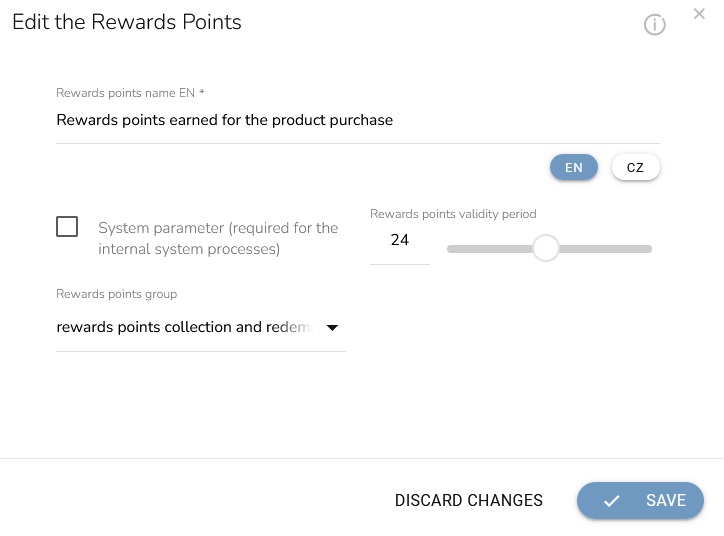Screen dimensions: 724x536
Task: Click the Rewards points name EN label
Action: 130,93
